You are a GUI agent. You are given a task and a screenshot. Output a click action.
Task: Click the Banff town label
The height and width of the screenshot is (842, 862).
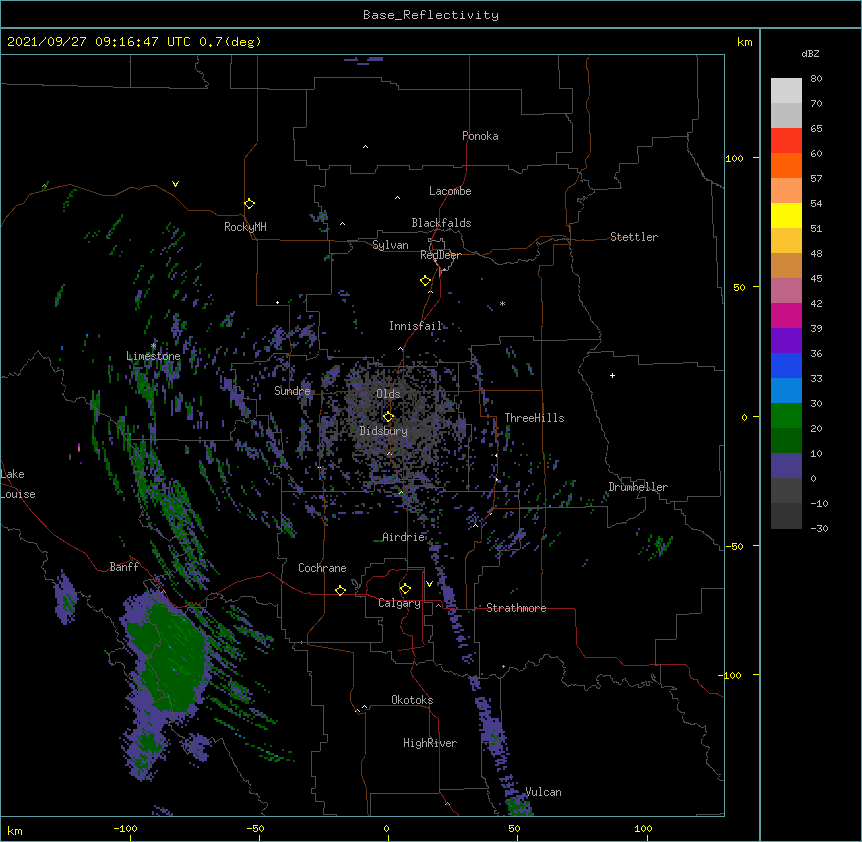[x=124, y=567]
